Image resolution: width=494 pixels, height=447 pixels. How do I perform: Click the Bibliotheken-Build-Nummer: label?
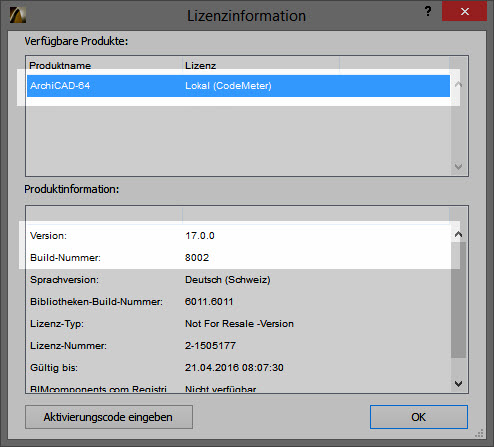point(96,302)
